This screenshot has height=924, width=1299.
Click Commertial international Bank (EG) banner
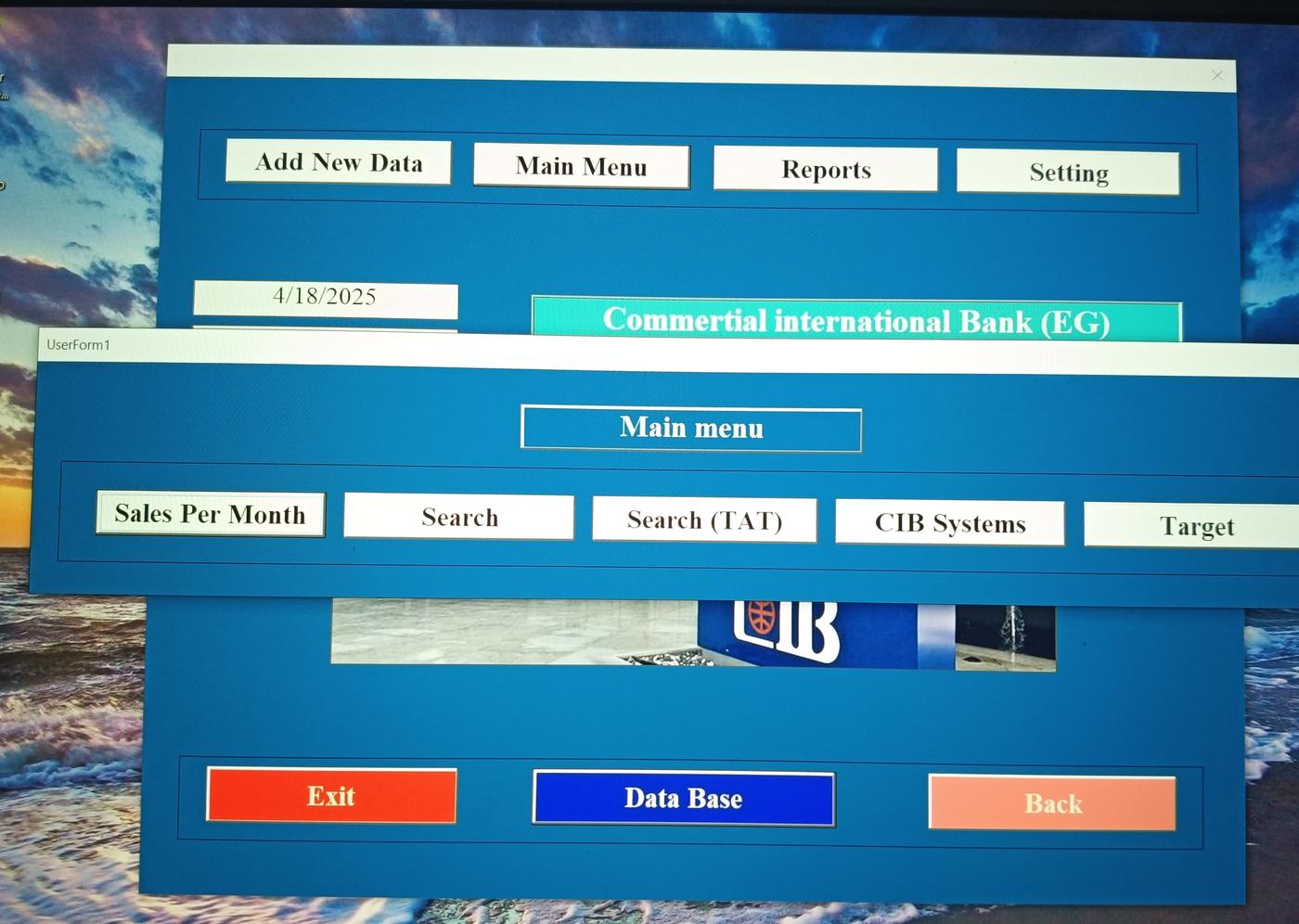(856, 321)
